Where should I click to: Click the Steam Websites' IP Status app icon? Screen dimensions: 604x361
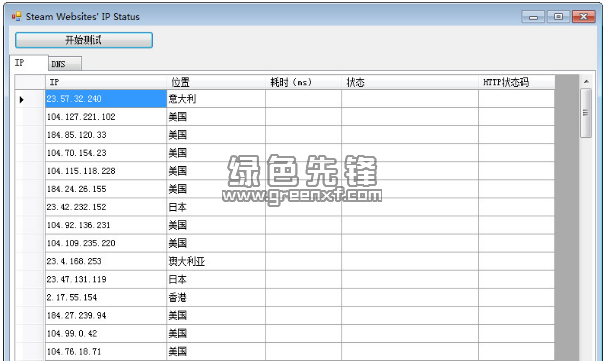click(x=16, y=16)
